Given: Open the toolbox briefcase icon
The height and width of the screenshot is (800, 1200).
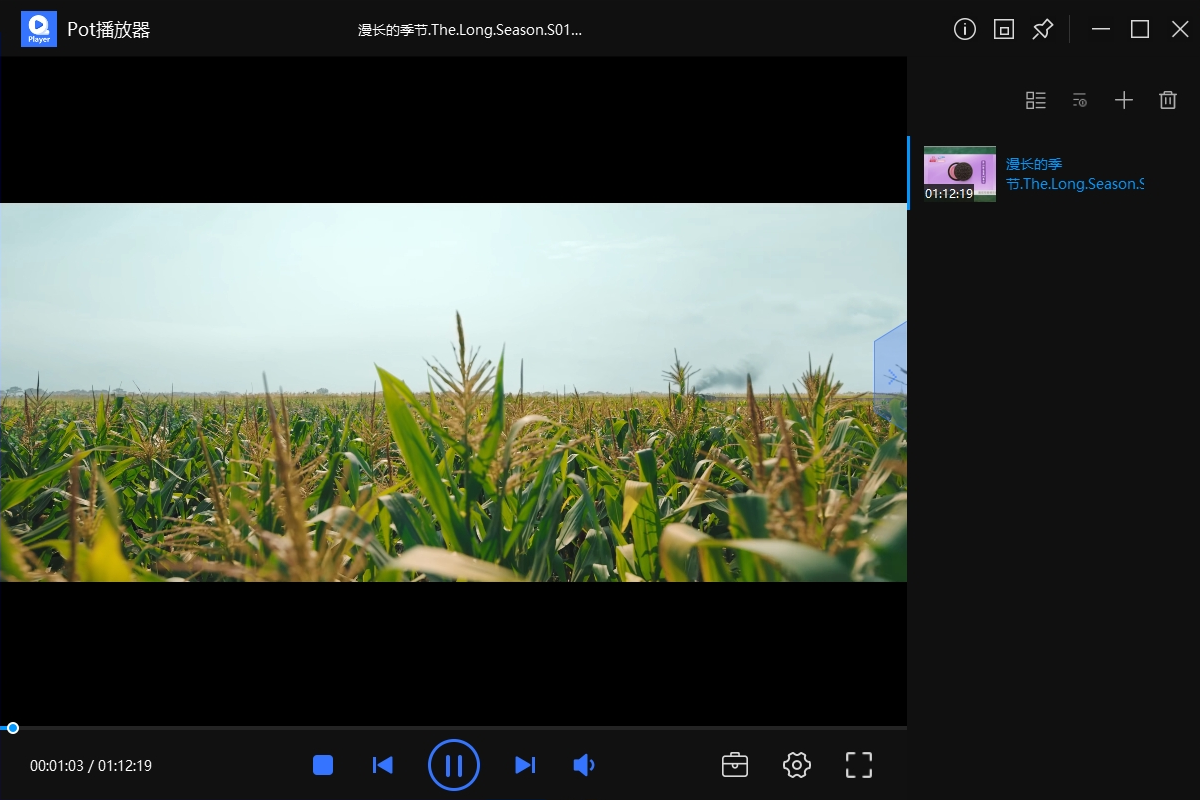Looking at the screenshot, I should tap(735, 765).
